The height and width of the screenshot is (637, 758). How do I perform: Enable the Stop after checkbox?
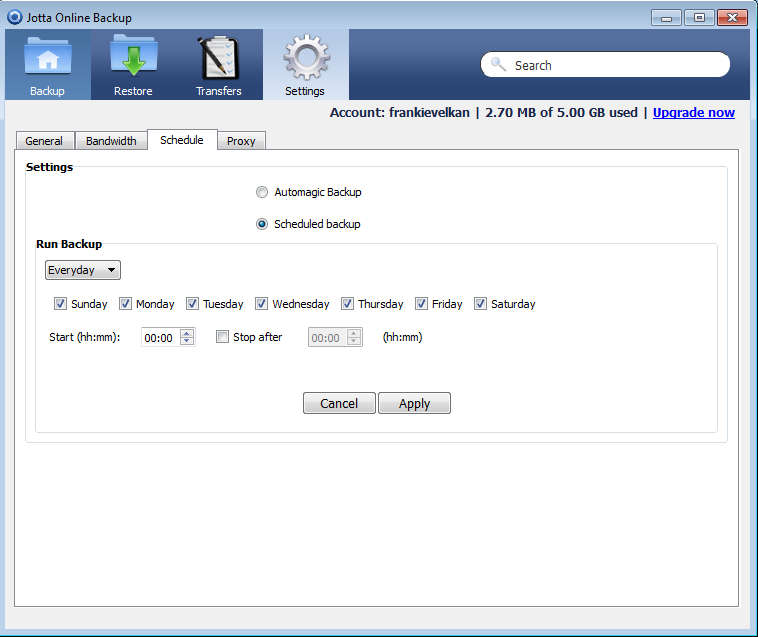click(x=222, y=337)
